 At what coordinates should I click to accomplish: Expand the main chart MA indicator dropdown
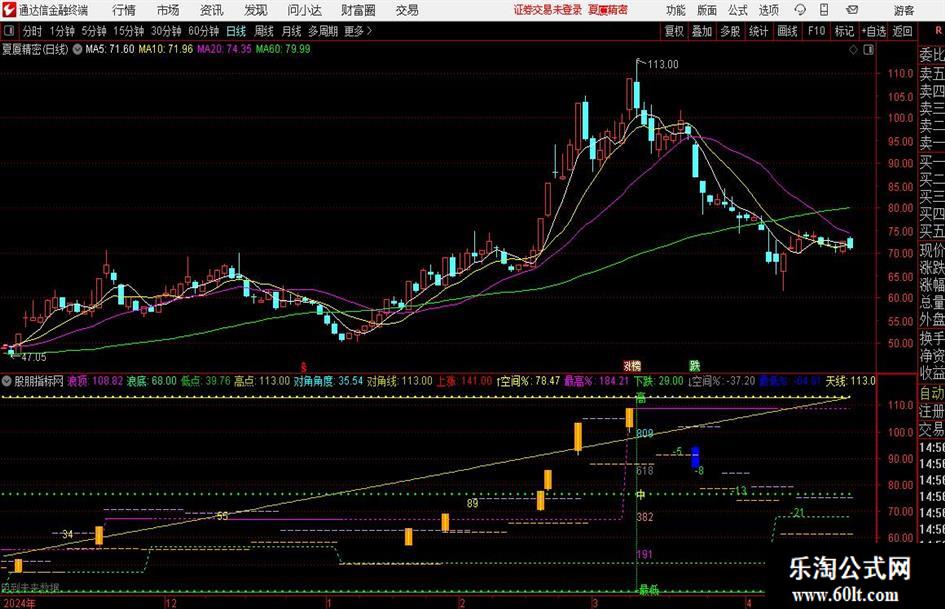point(77,49)
